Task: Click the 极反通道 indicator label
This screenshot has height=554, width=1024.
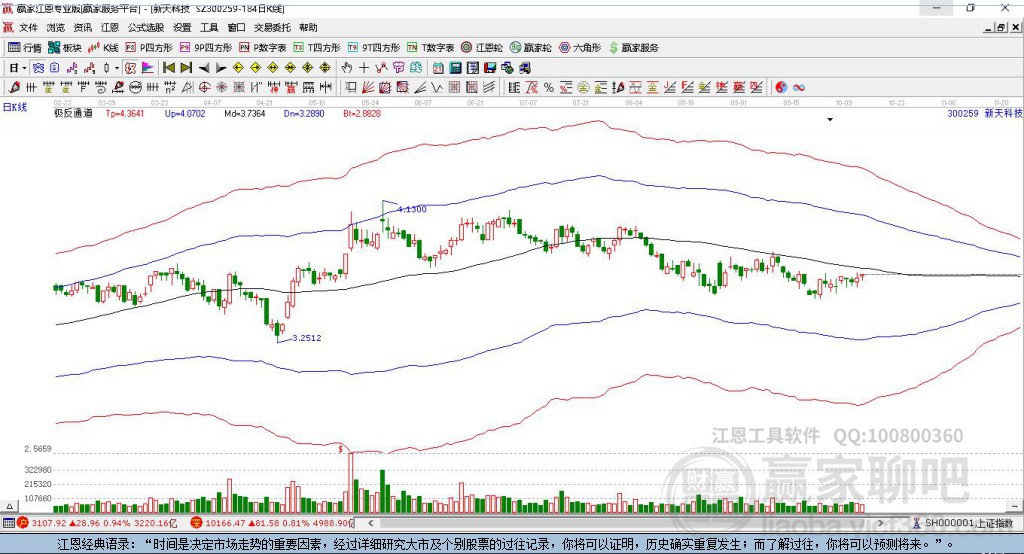Action: point(73,113)
